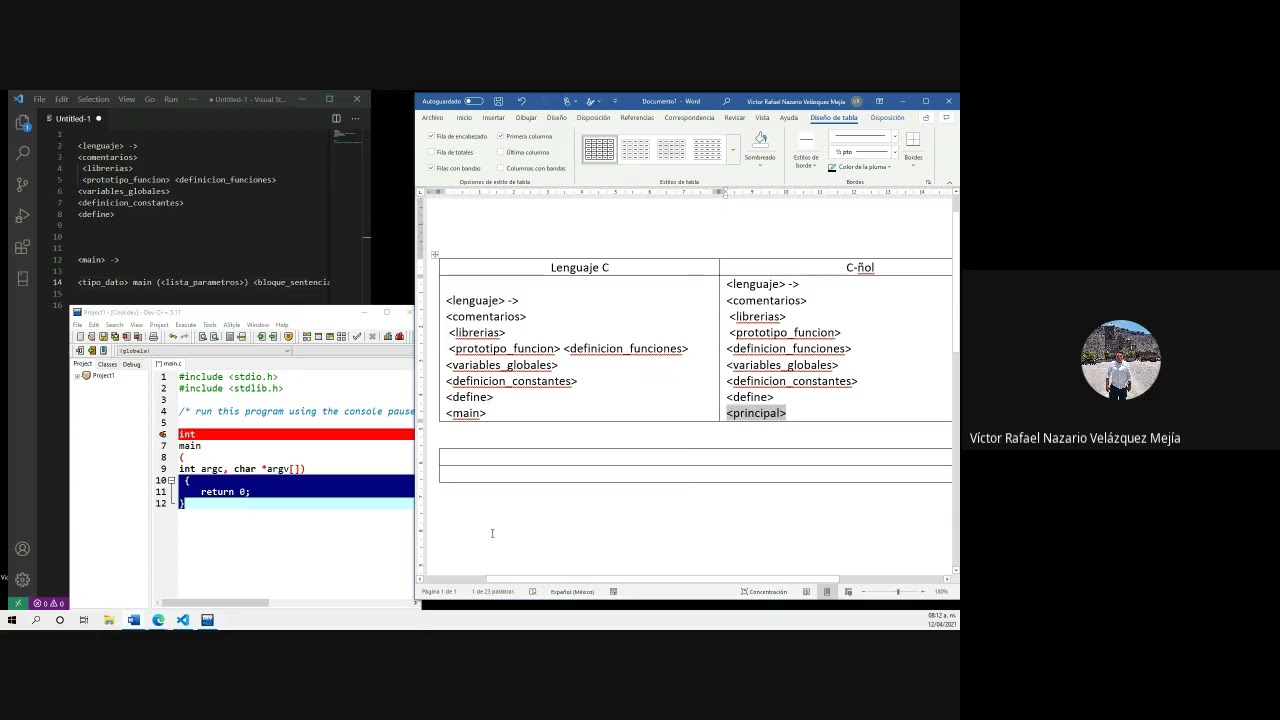Open the VS Code Search icon
This screenshot has height=720, width=1280.
click(22, 154)
